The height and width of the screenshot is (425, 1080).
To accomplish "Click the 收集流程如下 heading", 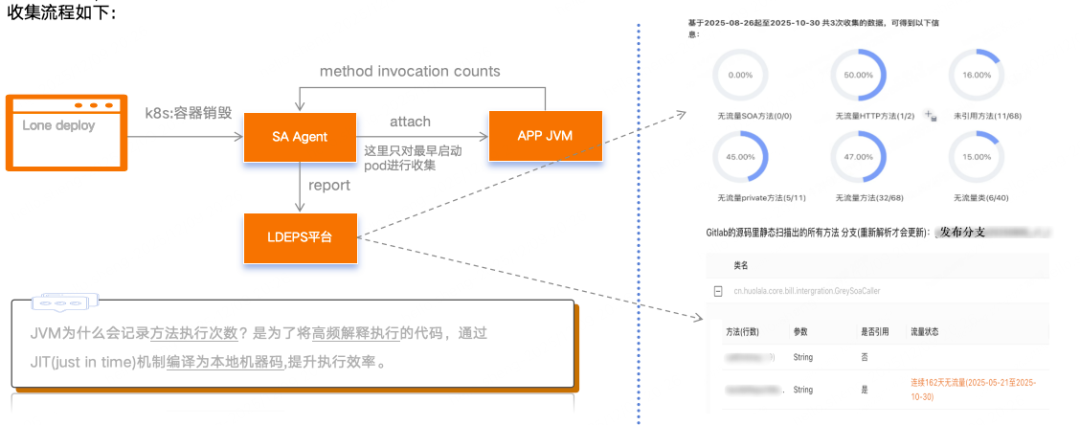I will pyautogui.click(x=62, y=12).
